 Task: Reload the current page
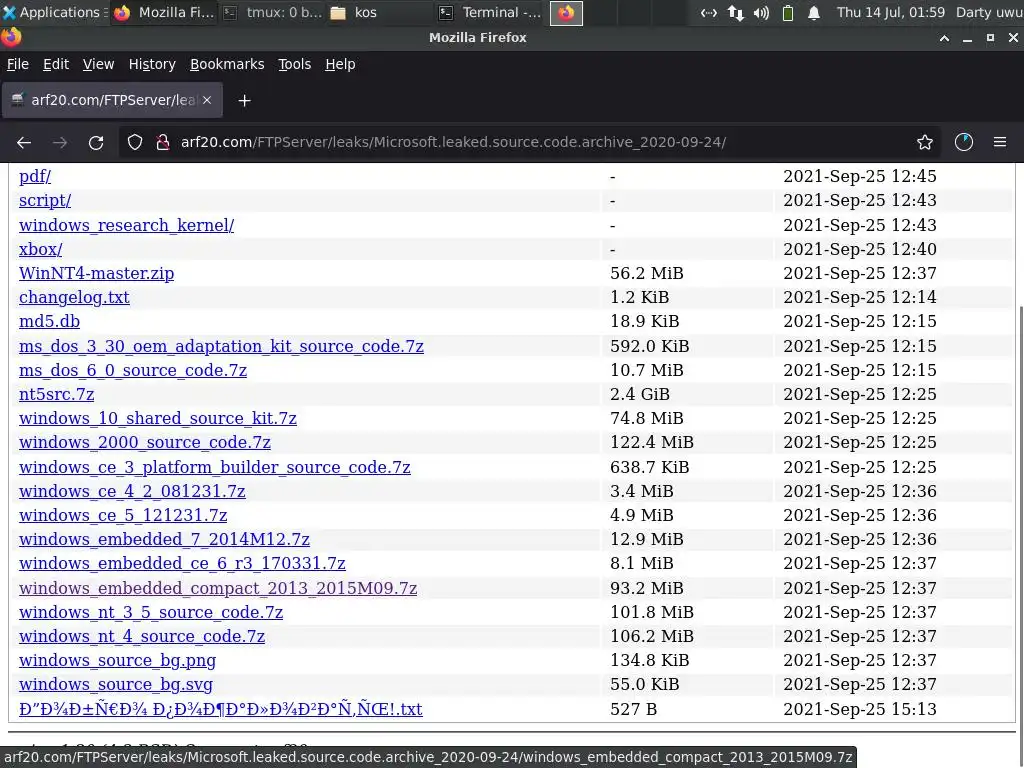click(x=96, y=142)
